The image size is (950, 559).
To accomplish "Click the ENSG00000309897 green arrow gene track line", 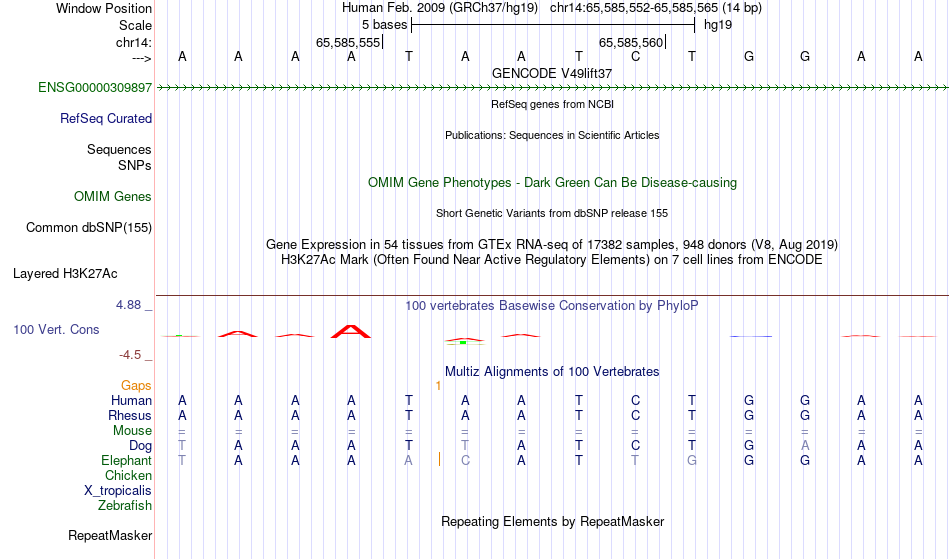I will click(x=553, y=88).
